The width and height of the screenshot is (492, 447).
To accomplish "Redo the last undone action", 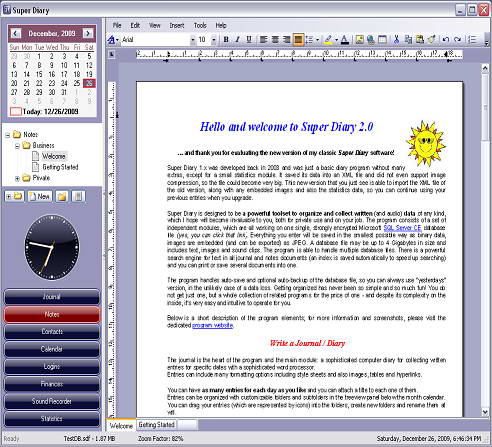I will coord(457,40).
